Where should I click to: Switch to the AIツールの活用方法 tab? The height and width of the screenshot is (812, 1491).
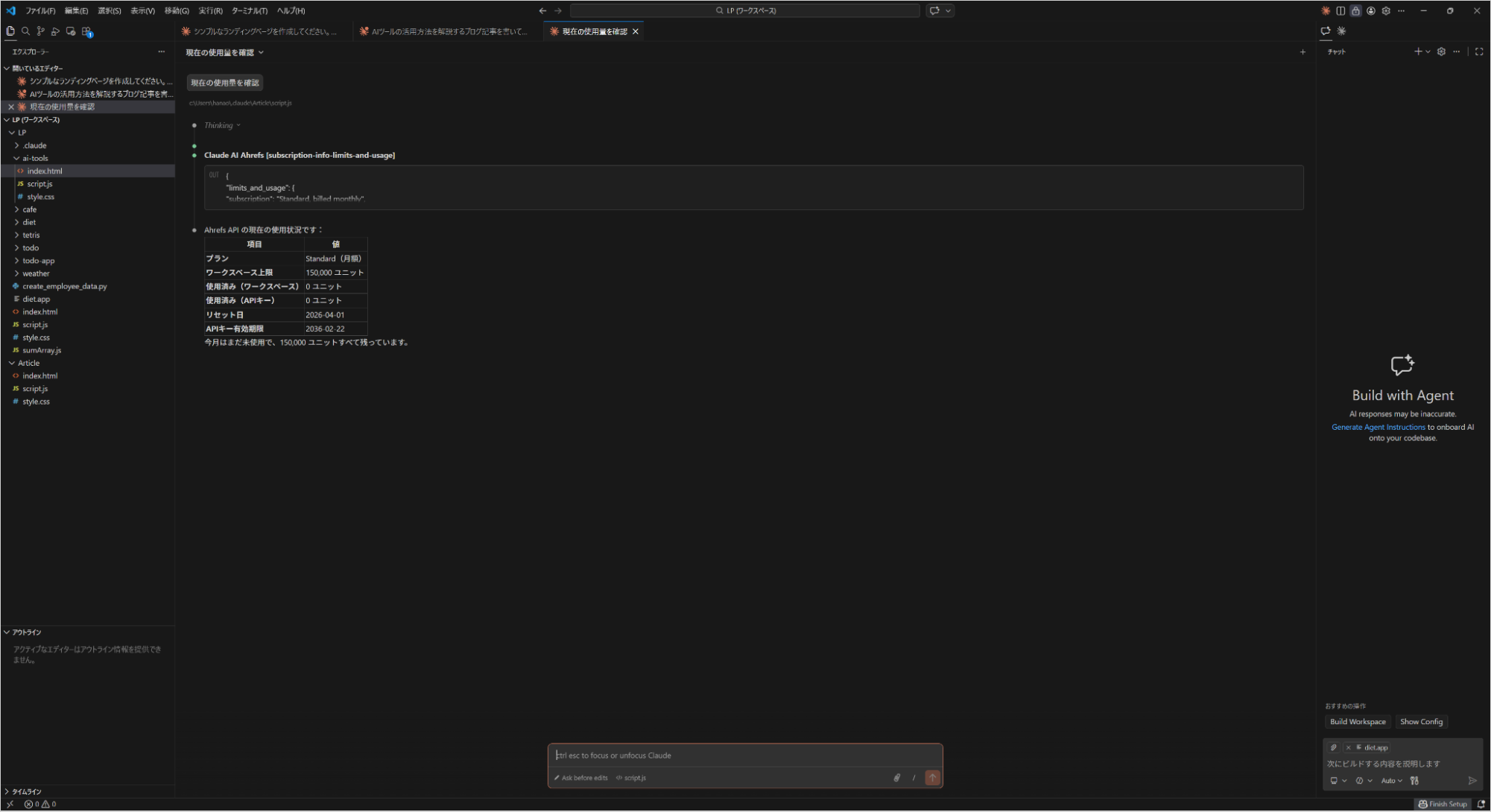click(443, 31)
